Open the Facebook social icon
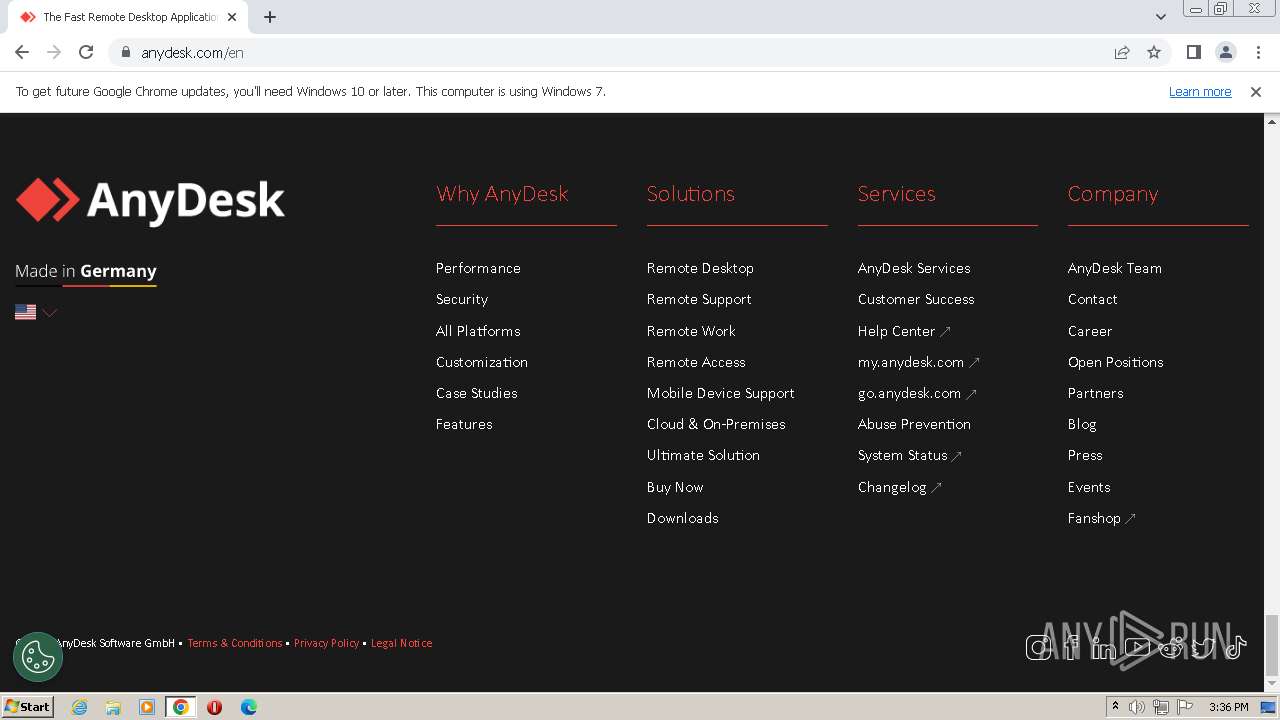 1072,647
